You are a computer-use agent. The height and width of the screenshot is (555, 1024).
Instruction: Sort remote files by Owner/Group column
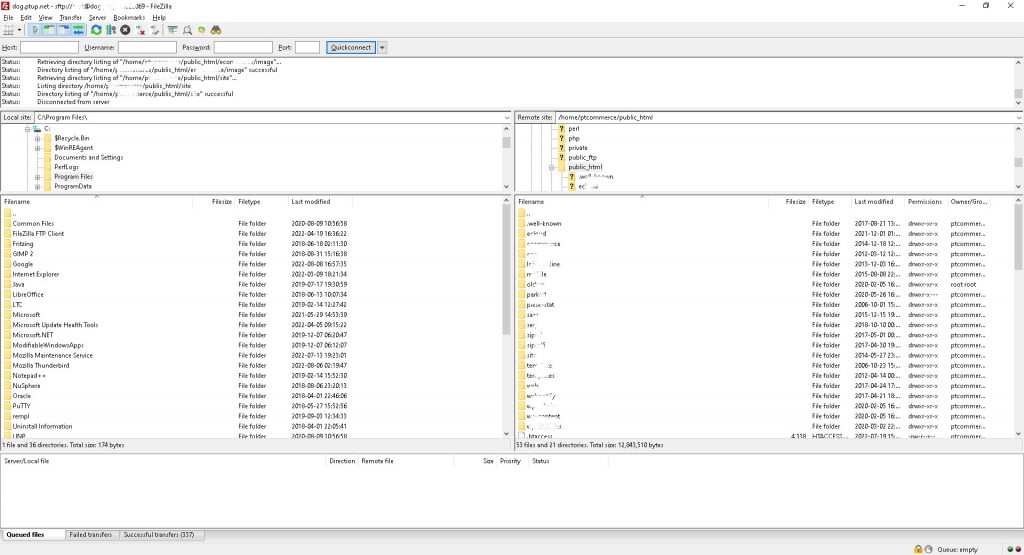pyautogui.click(x=968, y=202)
